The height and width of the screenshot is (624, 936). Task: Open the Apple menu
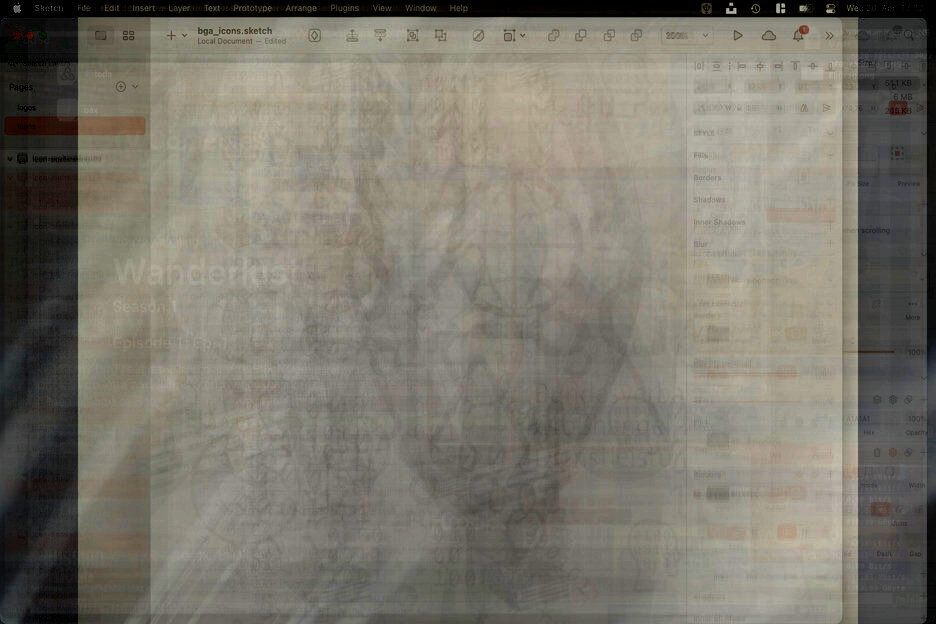[17, 8]
